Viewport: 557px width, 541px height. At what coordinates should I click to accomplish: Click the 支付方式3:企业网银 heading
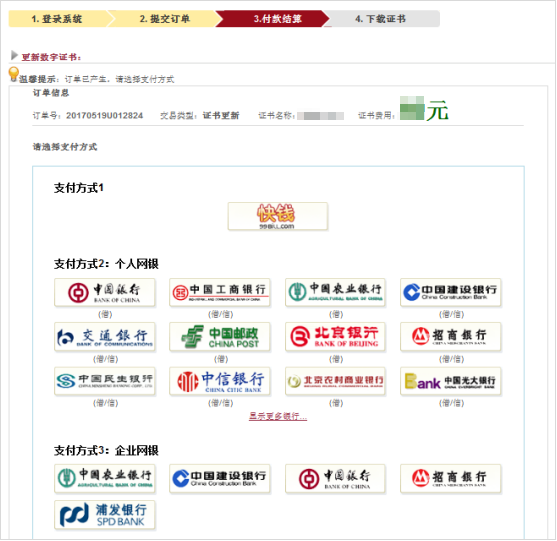pyautogui.click(x=106, y=450)
